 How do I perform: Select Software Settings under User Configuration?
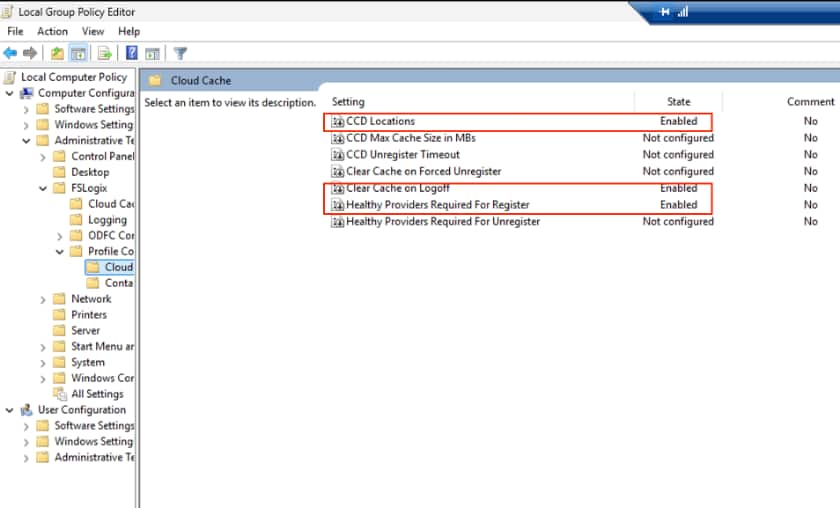tap(94, 426)
